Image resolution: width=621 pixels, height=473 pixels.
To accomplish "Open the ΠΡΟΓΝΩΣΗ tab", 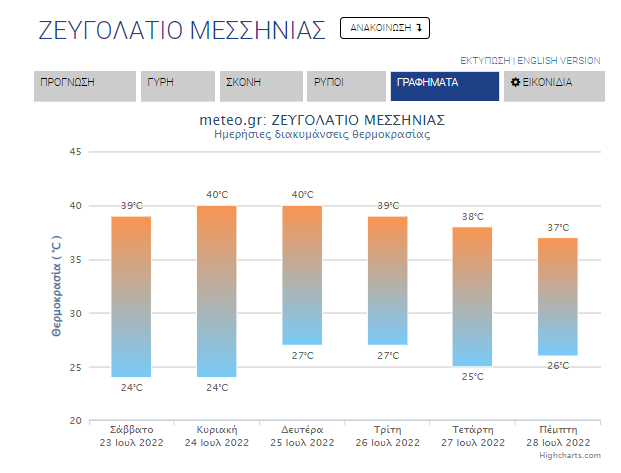I will click(85, 86).
